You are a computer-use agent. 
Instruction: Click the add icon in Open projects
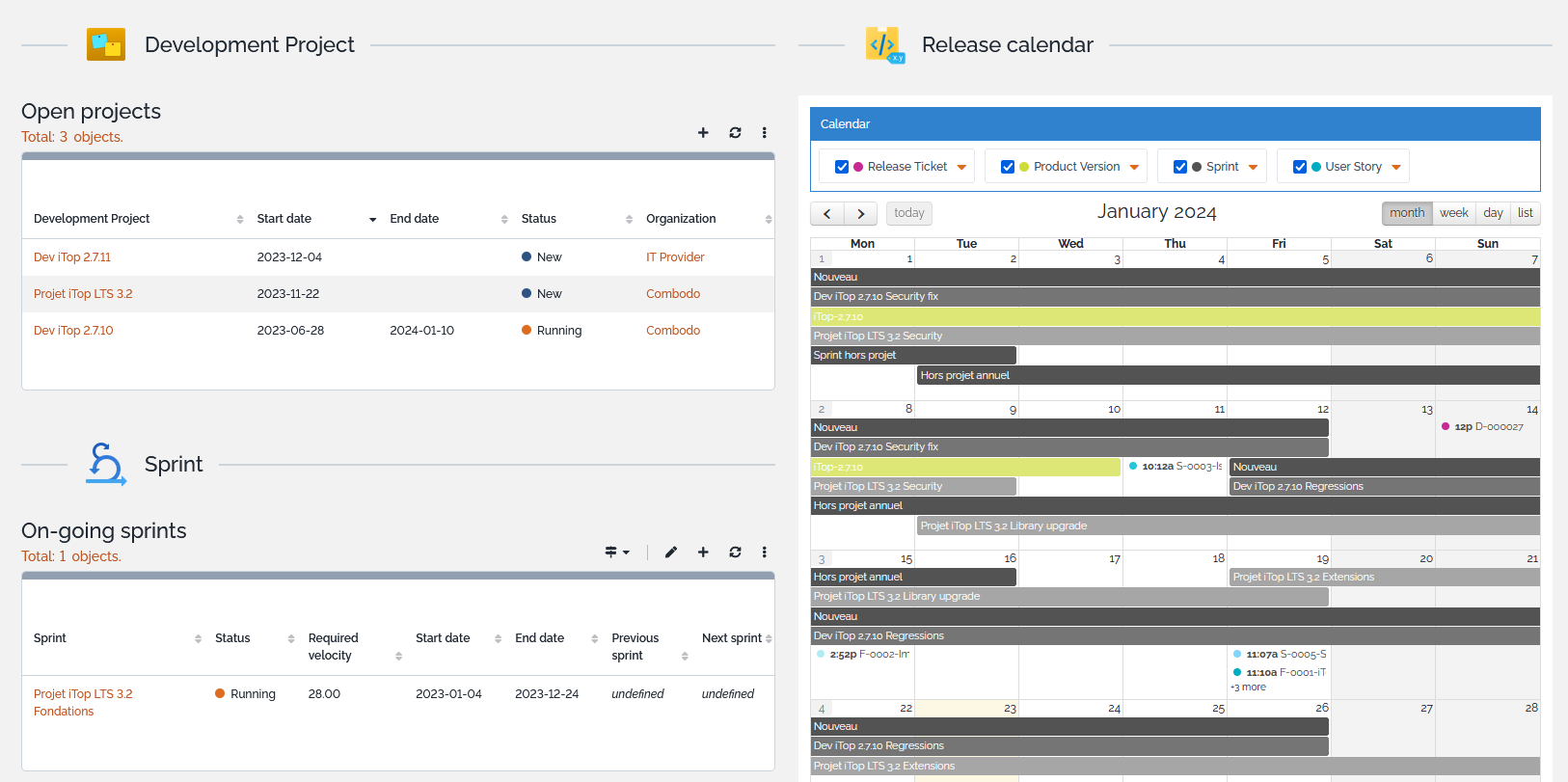point(703,133)
